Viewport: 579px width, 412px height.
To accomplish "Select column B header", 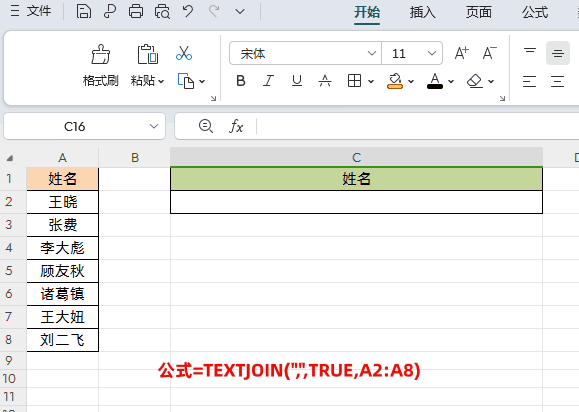I will click(x=135, y=158).
